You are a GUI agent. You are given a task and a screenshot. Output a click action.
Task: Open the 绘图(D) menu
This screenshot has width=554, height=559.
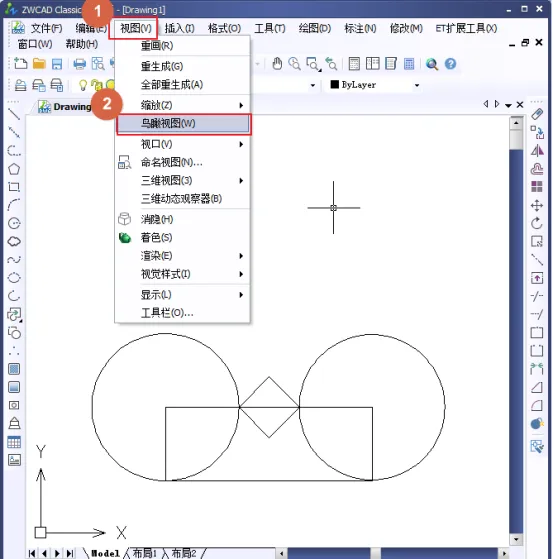(315, 28)
